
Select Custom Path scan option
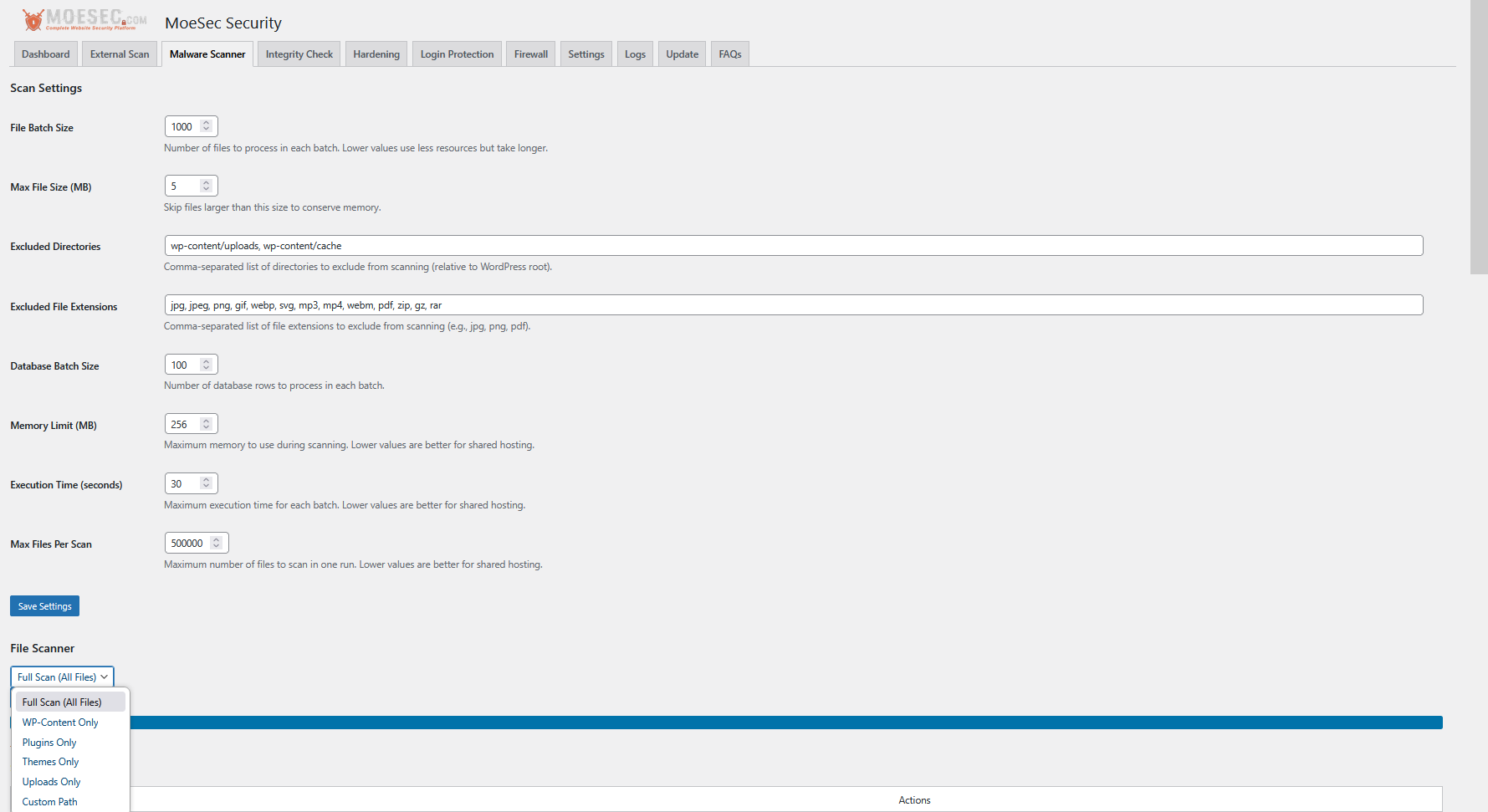coord(50,802)
